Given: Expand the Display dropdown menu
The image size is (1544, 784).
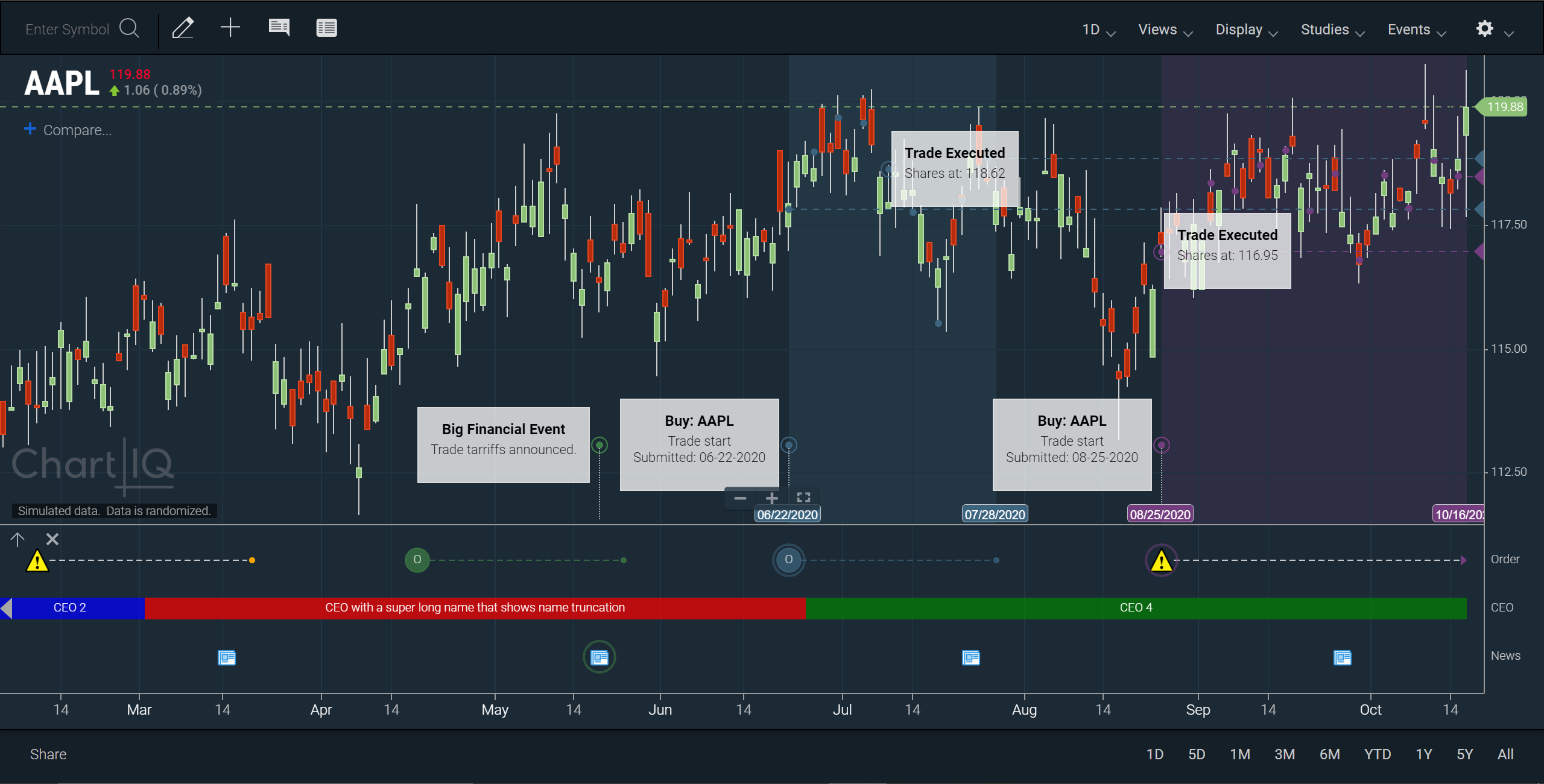Looking at the screenshot, I should point(1246,30).
